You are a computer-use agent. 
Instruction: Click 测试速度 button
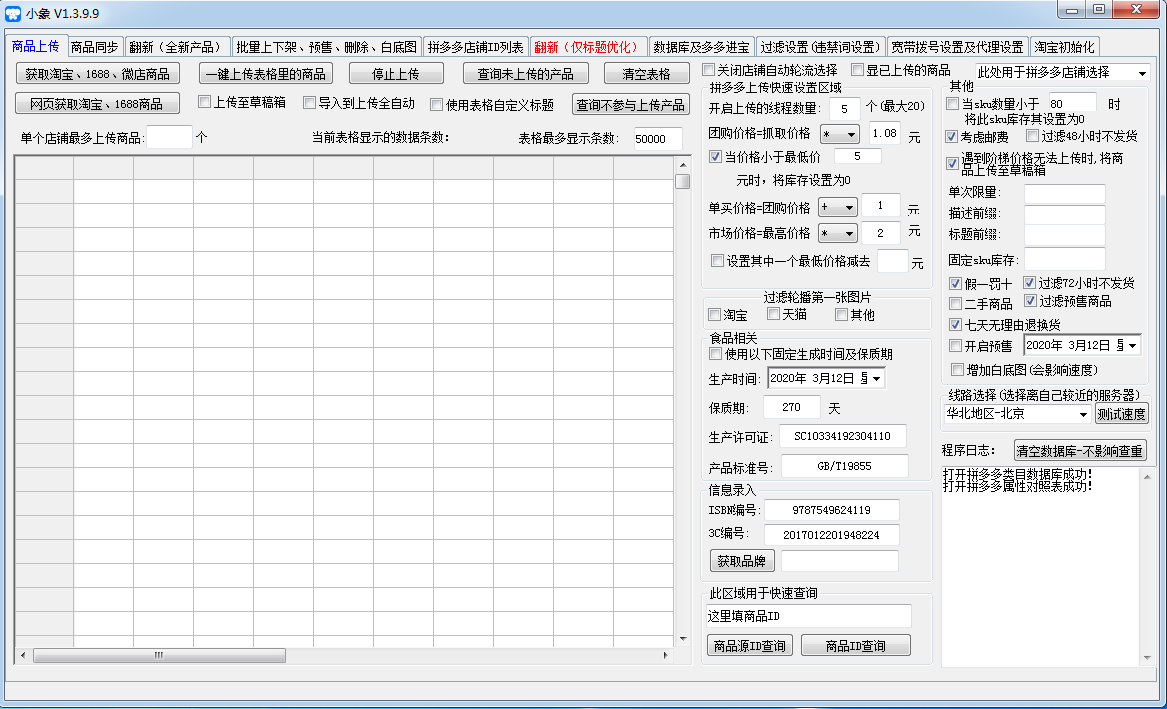coord(1122,414)
